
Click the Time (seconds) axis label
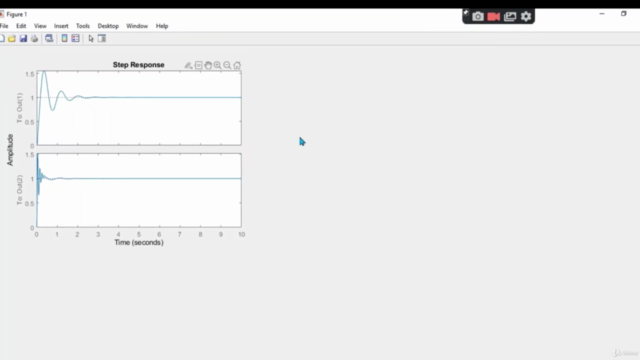pyautogui.click(x=139, y=242)
